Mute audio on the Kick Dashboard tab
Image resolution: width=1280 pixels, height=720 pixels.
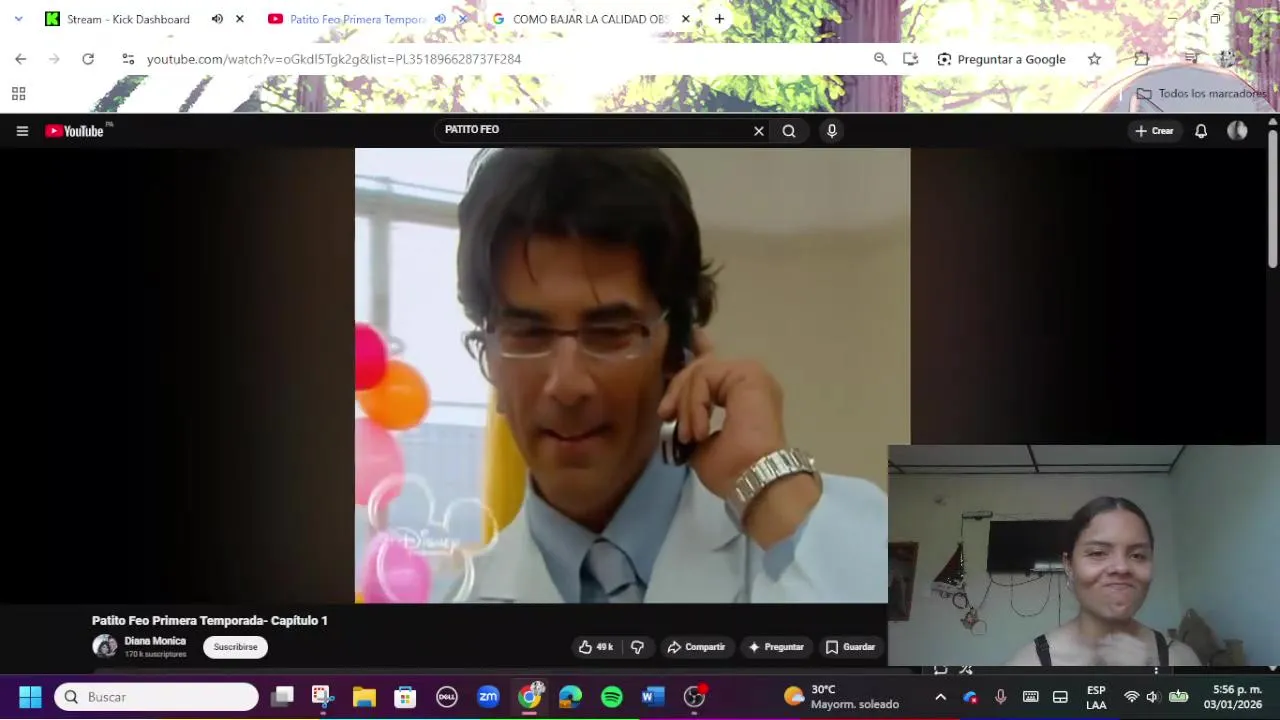tap(217, 19)
